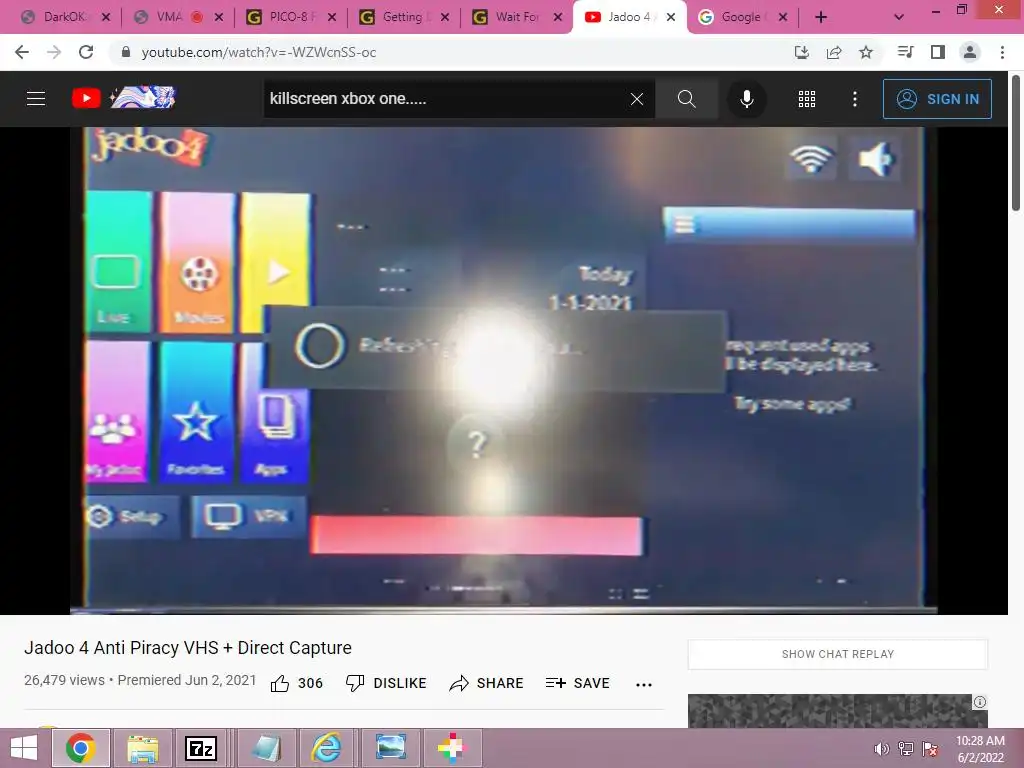The image size is (1024, 768).
Task: Open Chrome main menu
Action: click(x=1002, y=52)
